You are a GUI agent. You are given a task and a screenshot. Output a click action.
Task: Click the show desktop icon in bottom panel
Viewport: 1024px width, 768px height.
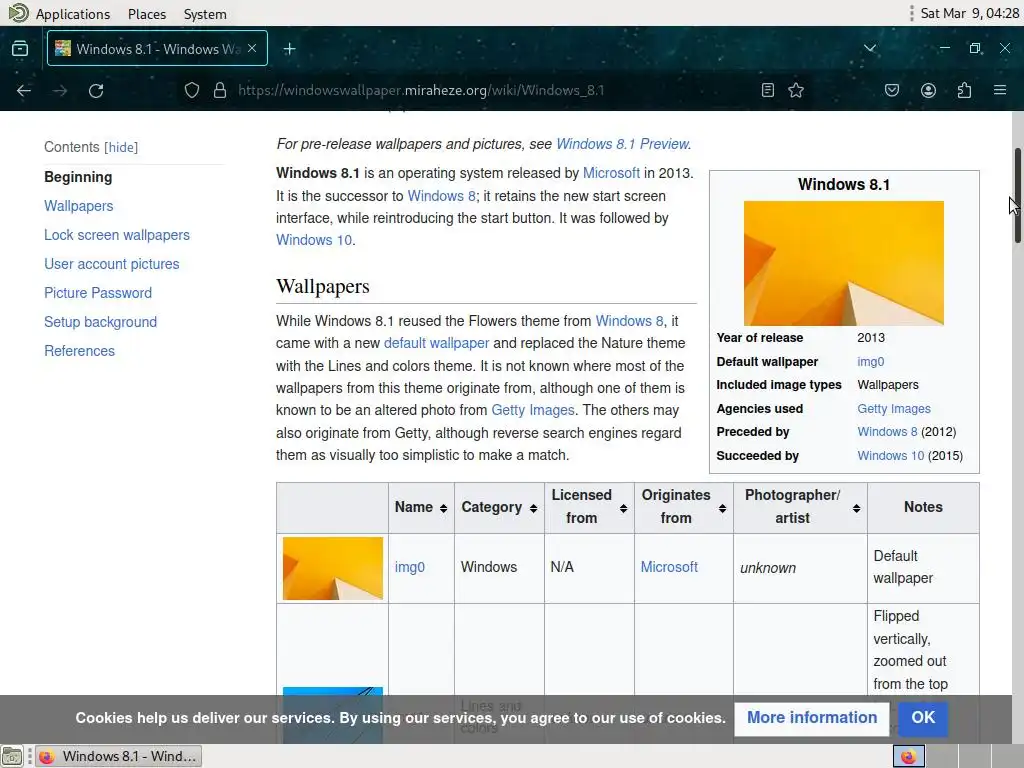(12, 756)
